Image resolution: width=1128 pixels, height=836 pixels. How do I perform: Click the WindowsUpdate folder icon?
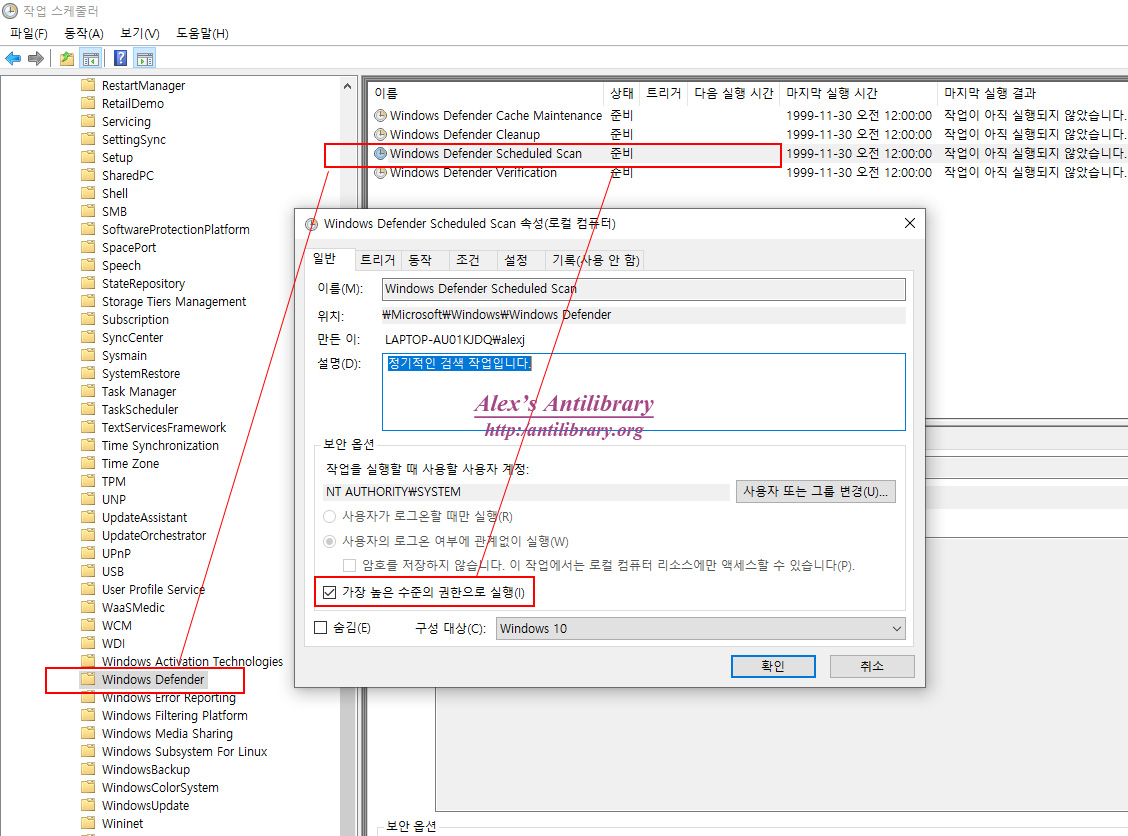coord(88,805)
